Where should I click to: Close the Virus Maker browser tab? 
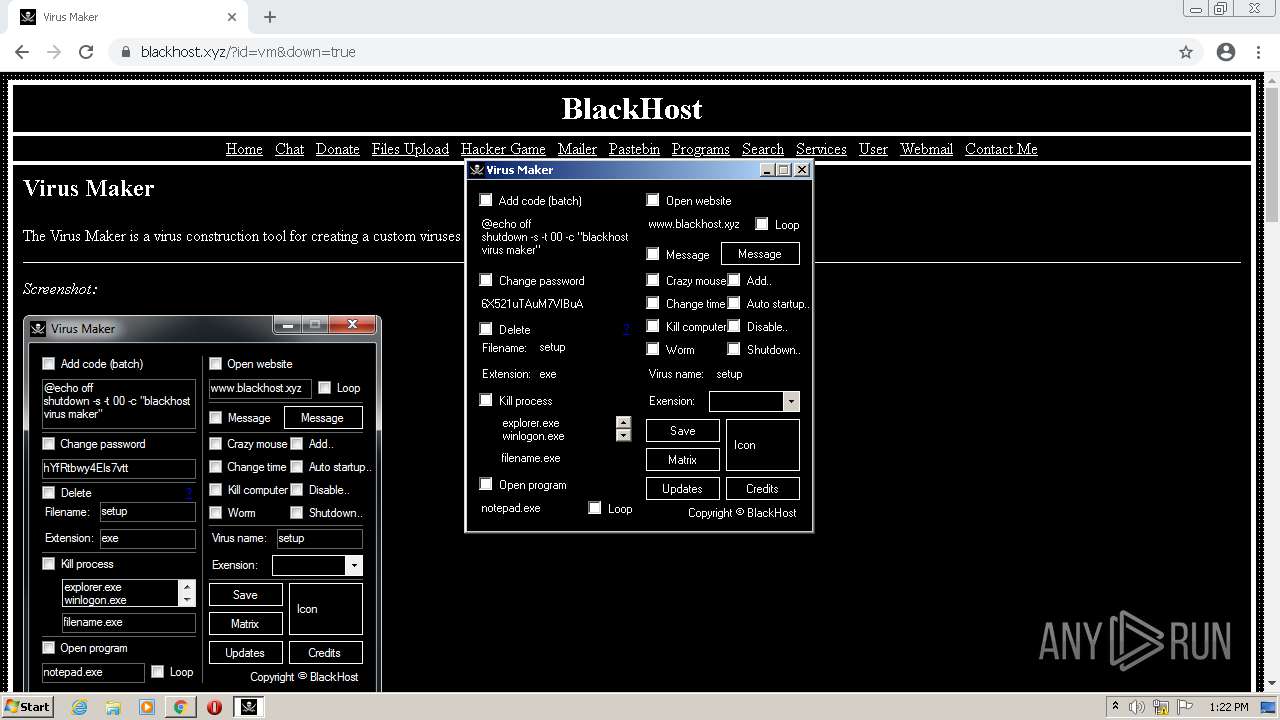(x=232, y=17)
